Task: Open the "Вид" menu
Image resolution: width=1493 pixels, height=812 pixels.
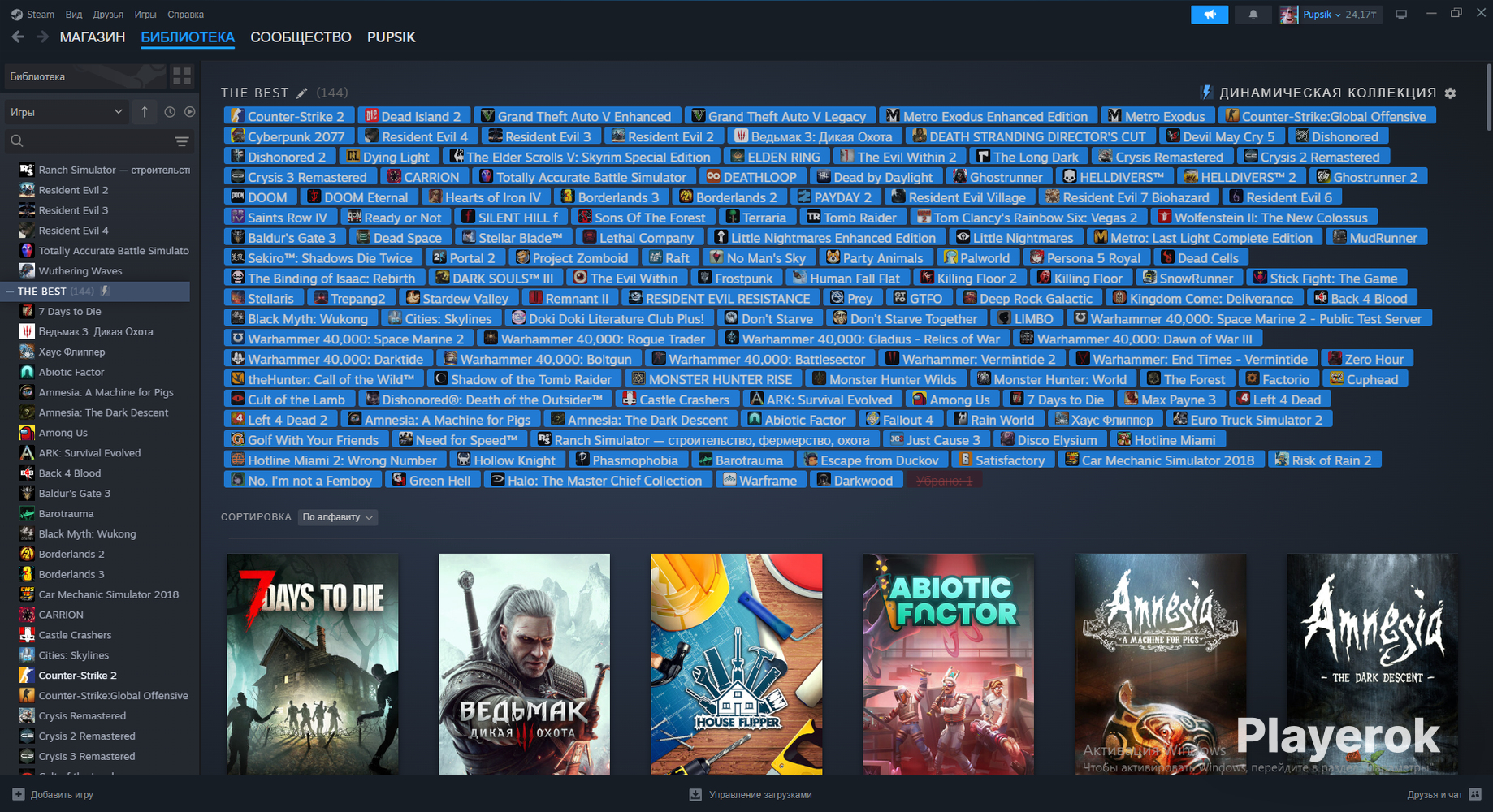Action: [x=74, y=15]
